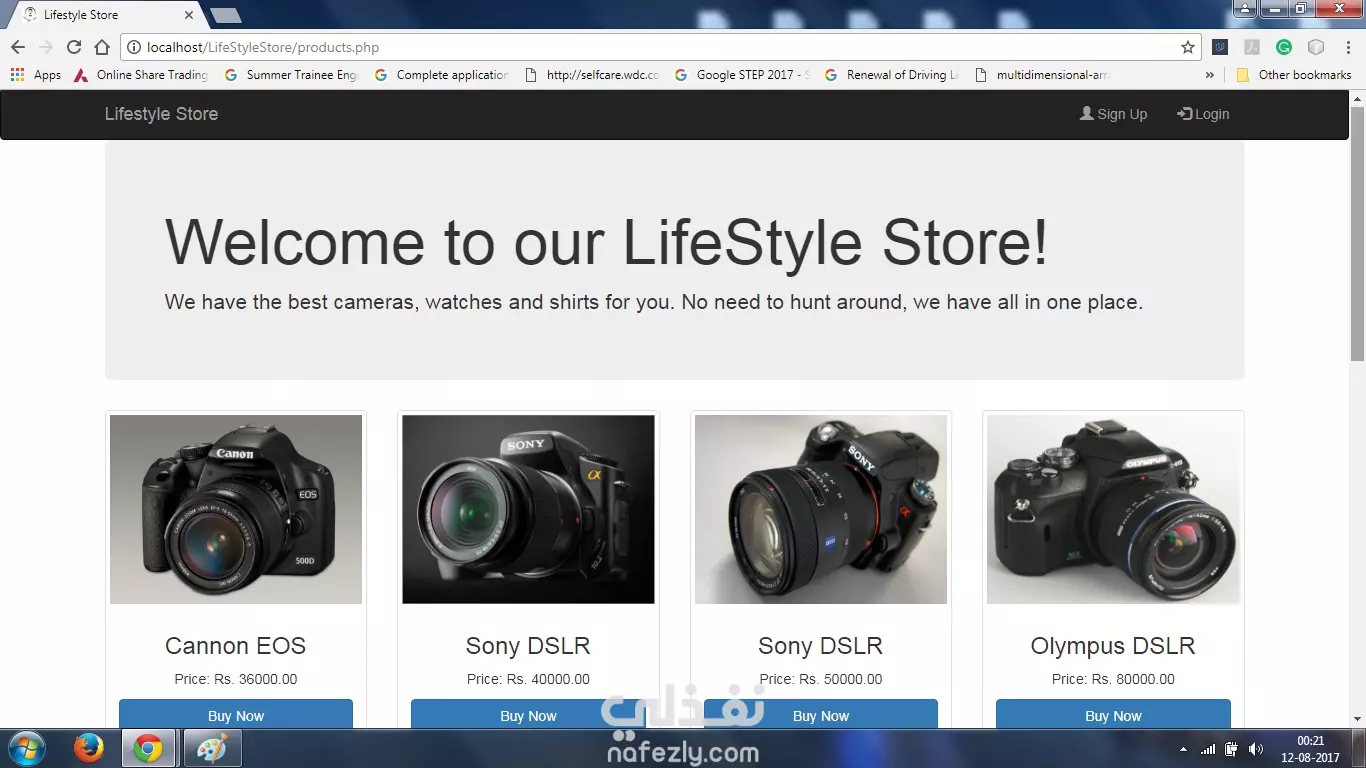Open the network signal tray icon
The height and width of the screenshot is (768, 1366).
(x=1208, y=749)
